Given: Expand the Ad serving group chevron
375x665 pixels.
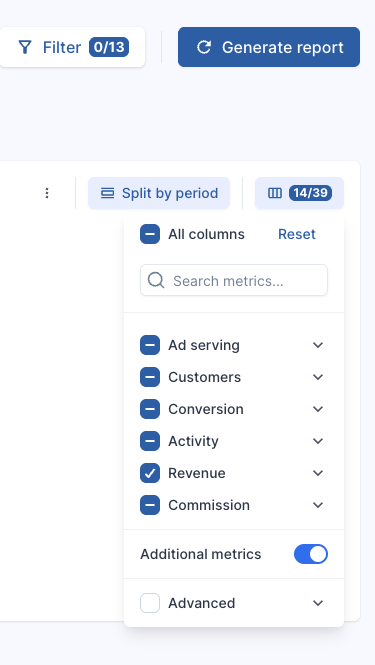Looking at the screenshot, I should 318,345.
